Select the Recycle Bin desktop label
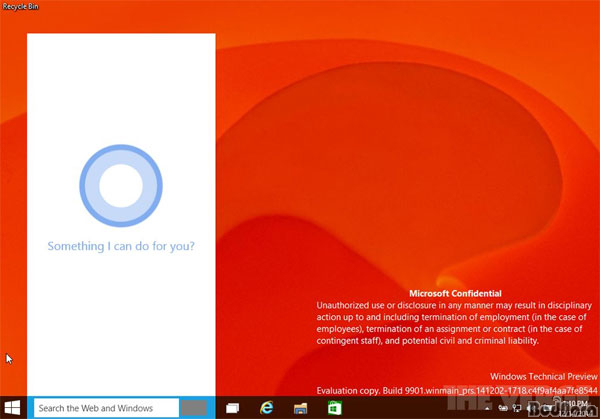Image resolution: width=600 pixels, height=419 pixels. pos(20,7)
